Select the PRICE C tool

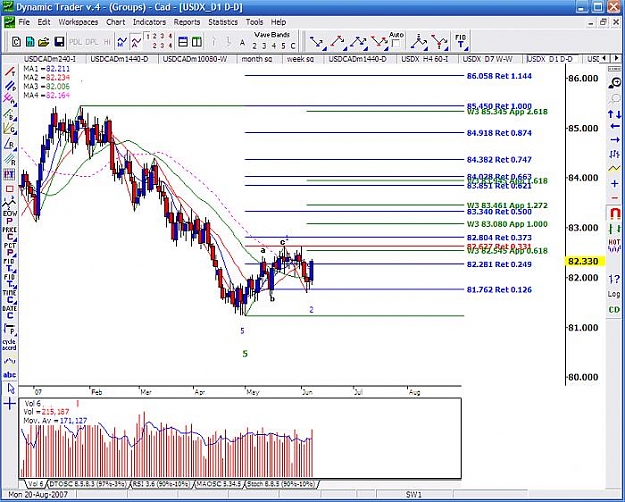click(x=10, y=233)
